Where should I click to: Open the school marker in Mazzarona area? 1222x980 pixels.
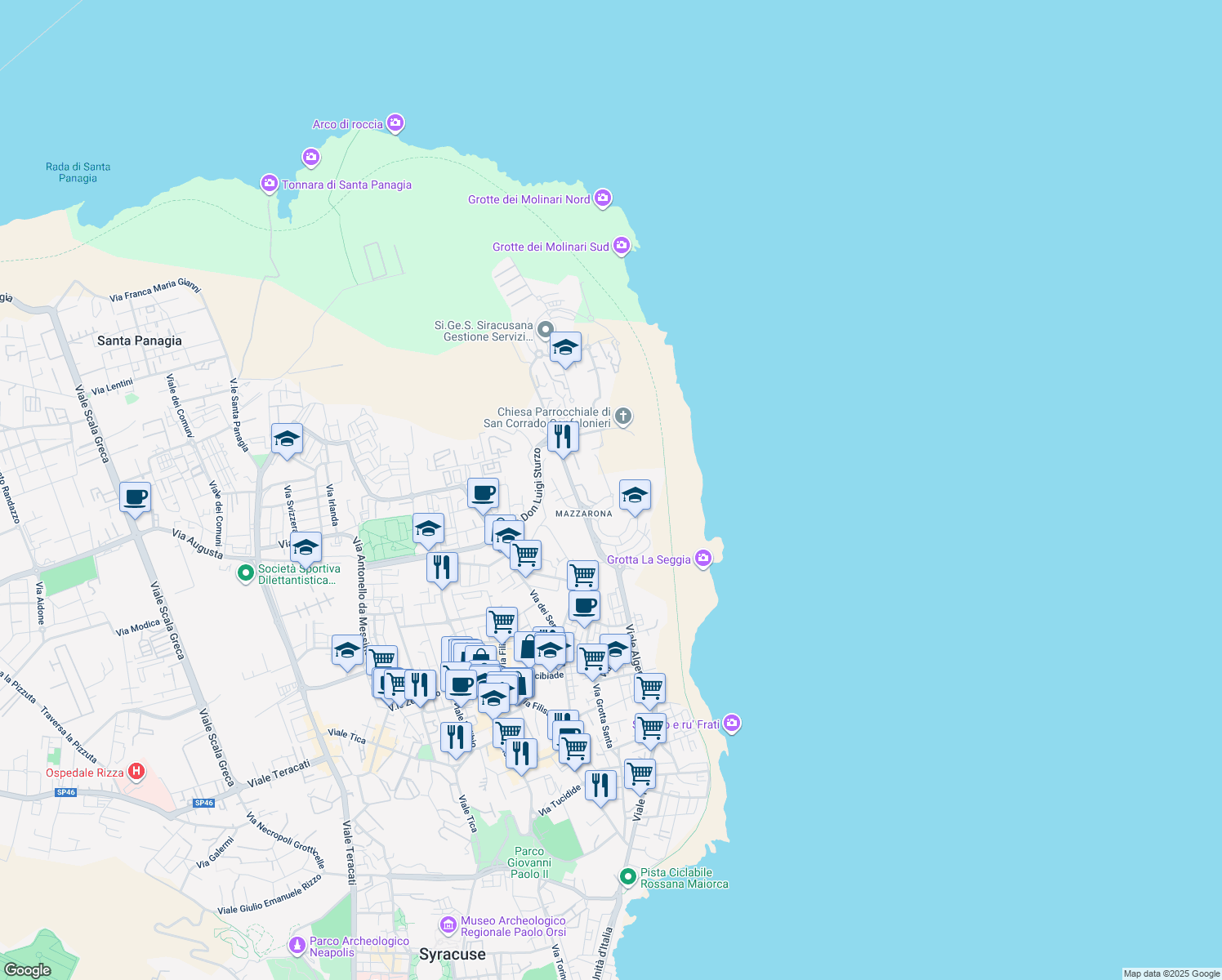click(x=636, y=495)
